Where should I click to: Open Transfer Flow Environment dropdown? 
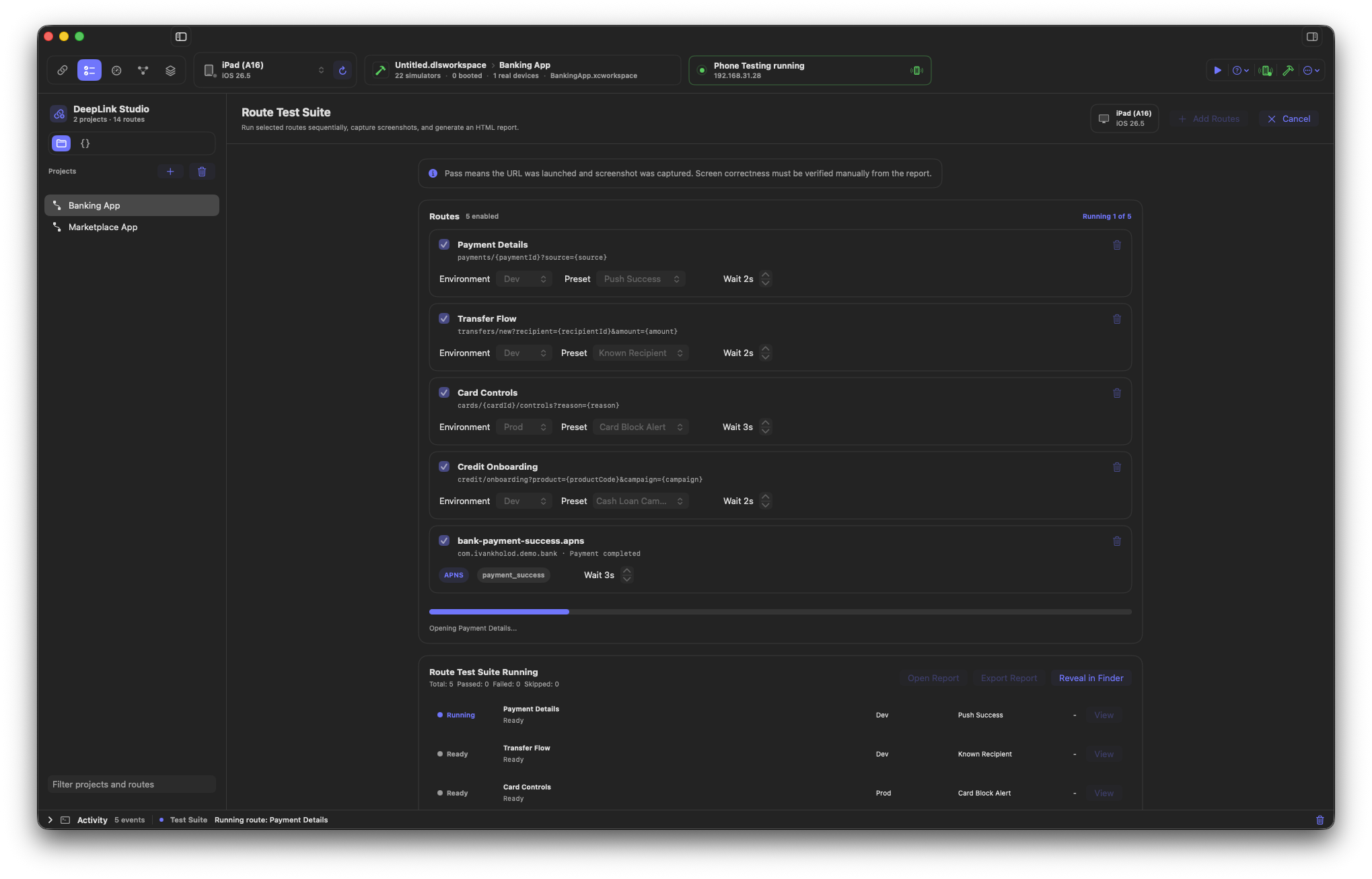[x=524, y=353]
